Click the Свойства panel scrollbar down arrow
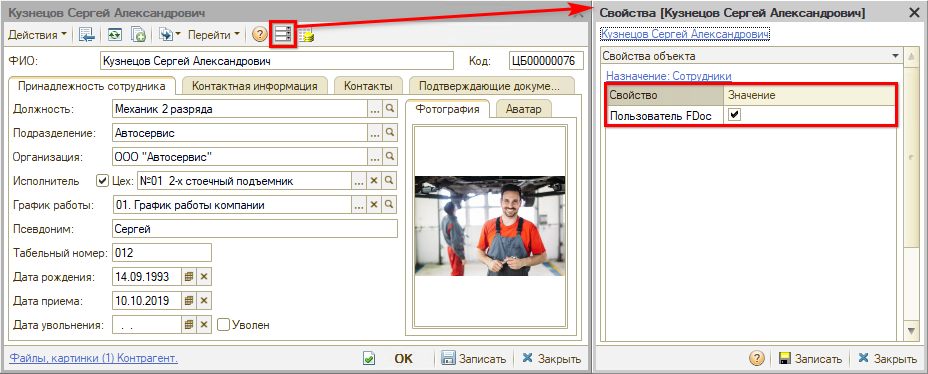Viewport: 928px width, 374px height. (x=911, y=330)
